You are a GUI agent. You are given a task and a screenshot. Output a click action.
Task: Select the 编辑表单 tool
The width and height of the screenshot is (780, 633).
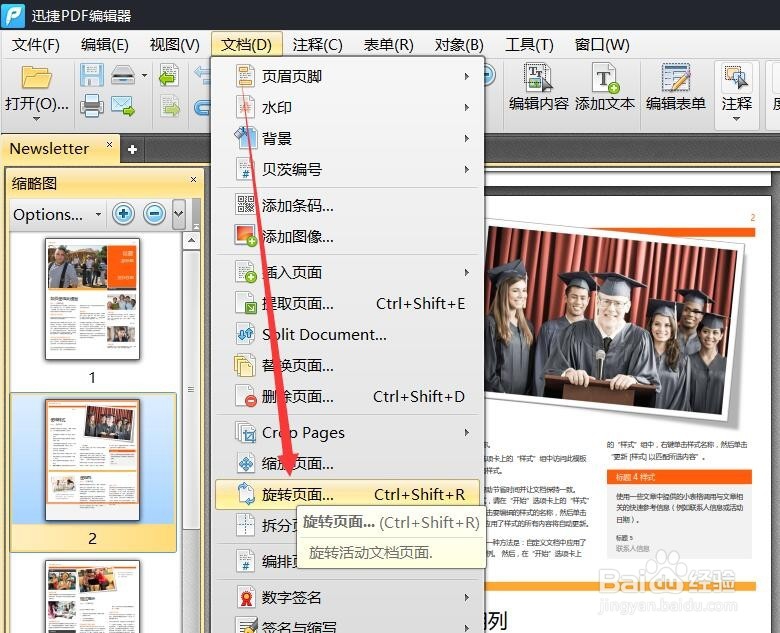(x=676, y=87)
